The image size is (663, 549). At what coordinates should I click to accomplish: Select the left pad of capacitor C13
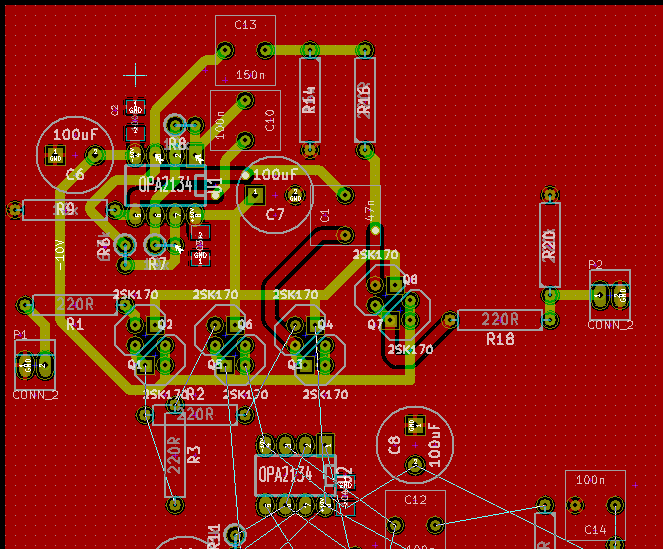[225, 50]
